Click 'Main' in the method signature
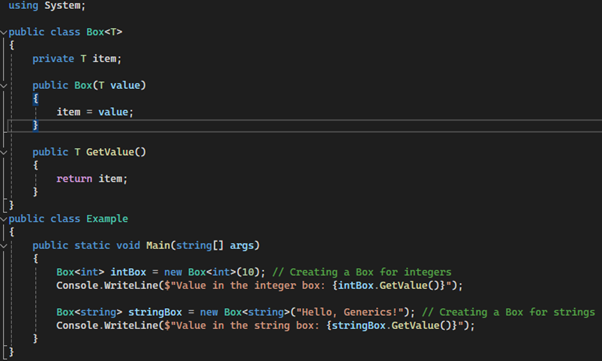602x361 pixels. pyautogui.click(x=158, y=245)
